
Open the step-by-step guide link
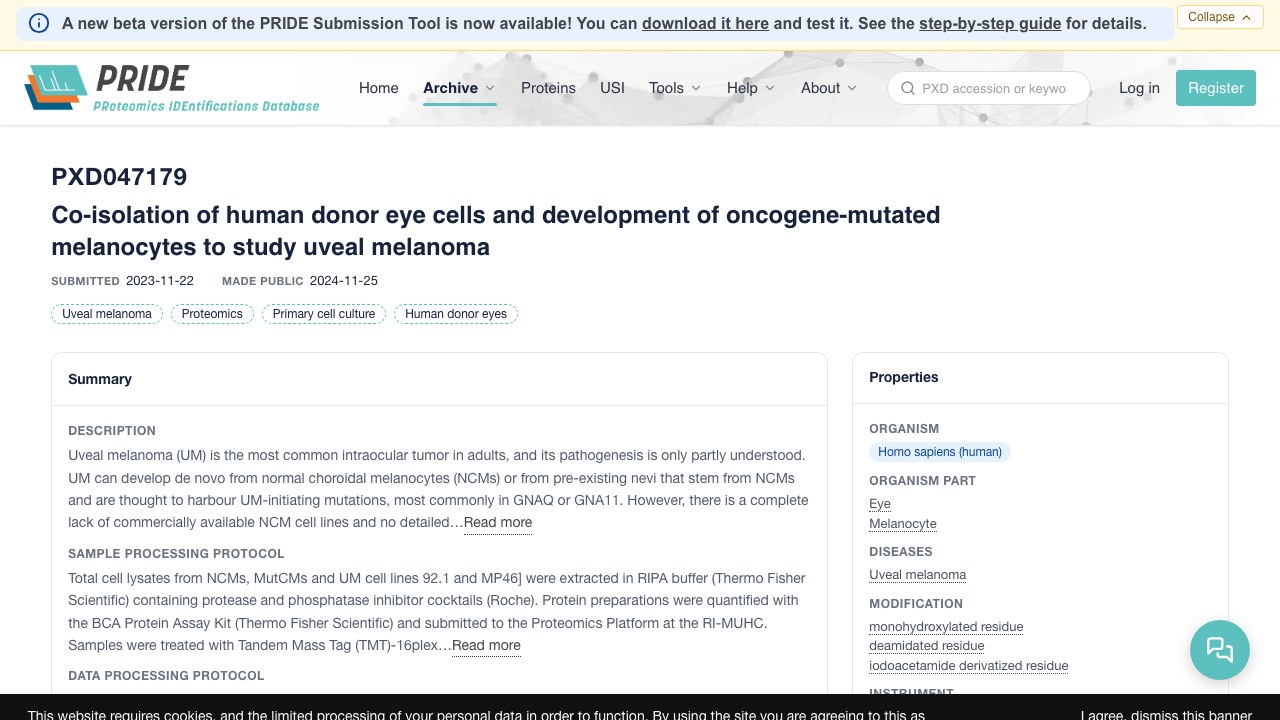[x=990, y=23]
